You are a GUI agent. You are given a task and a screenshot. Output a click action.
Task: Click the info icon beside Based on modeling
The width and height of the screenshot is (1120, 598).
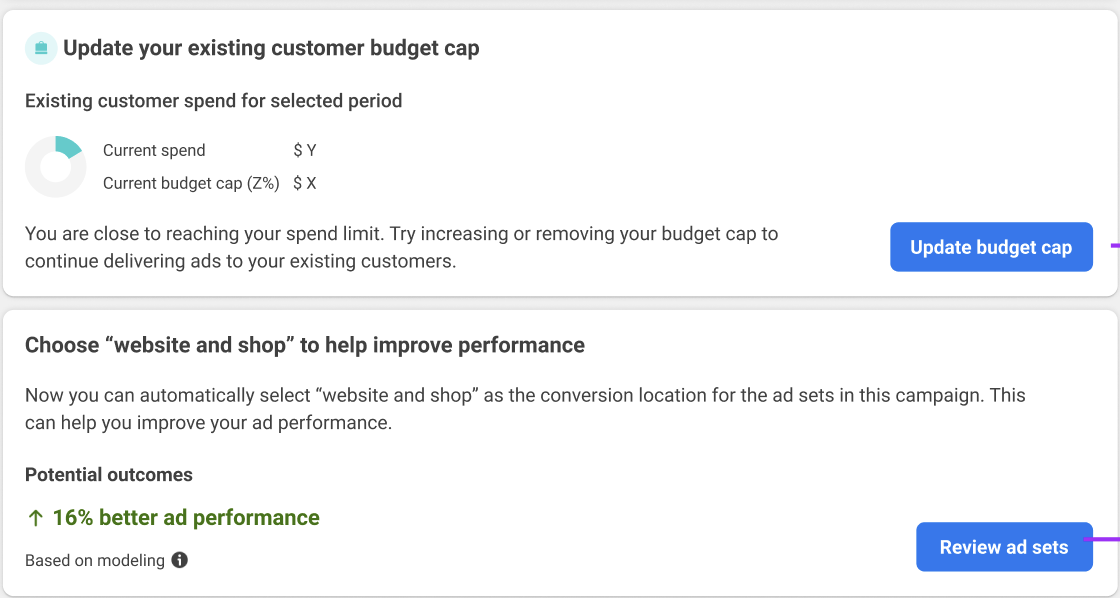point(179,560)
